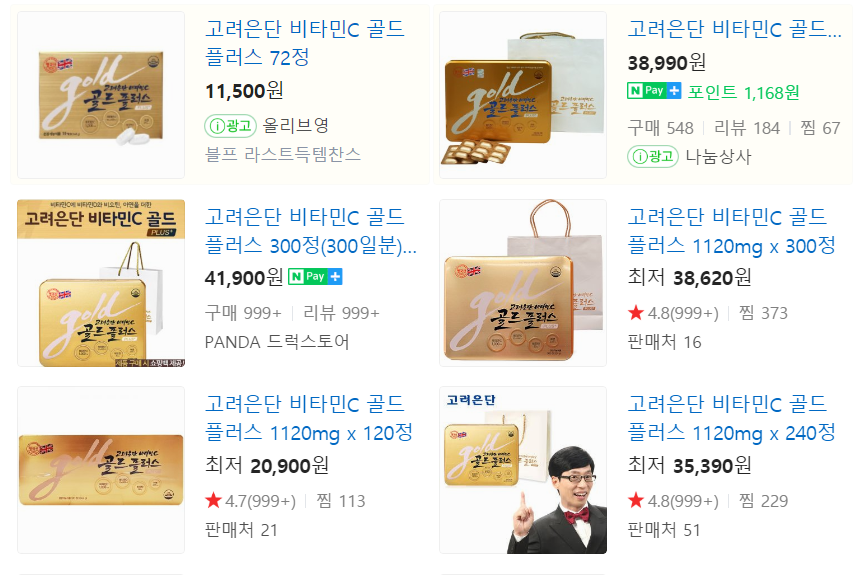
Task: Click the thumbnail with the celebrity pointing up
Action: coord(523,470)
